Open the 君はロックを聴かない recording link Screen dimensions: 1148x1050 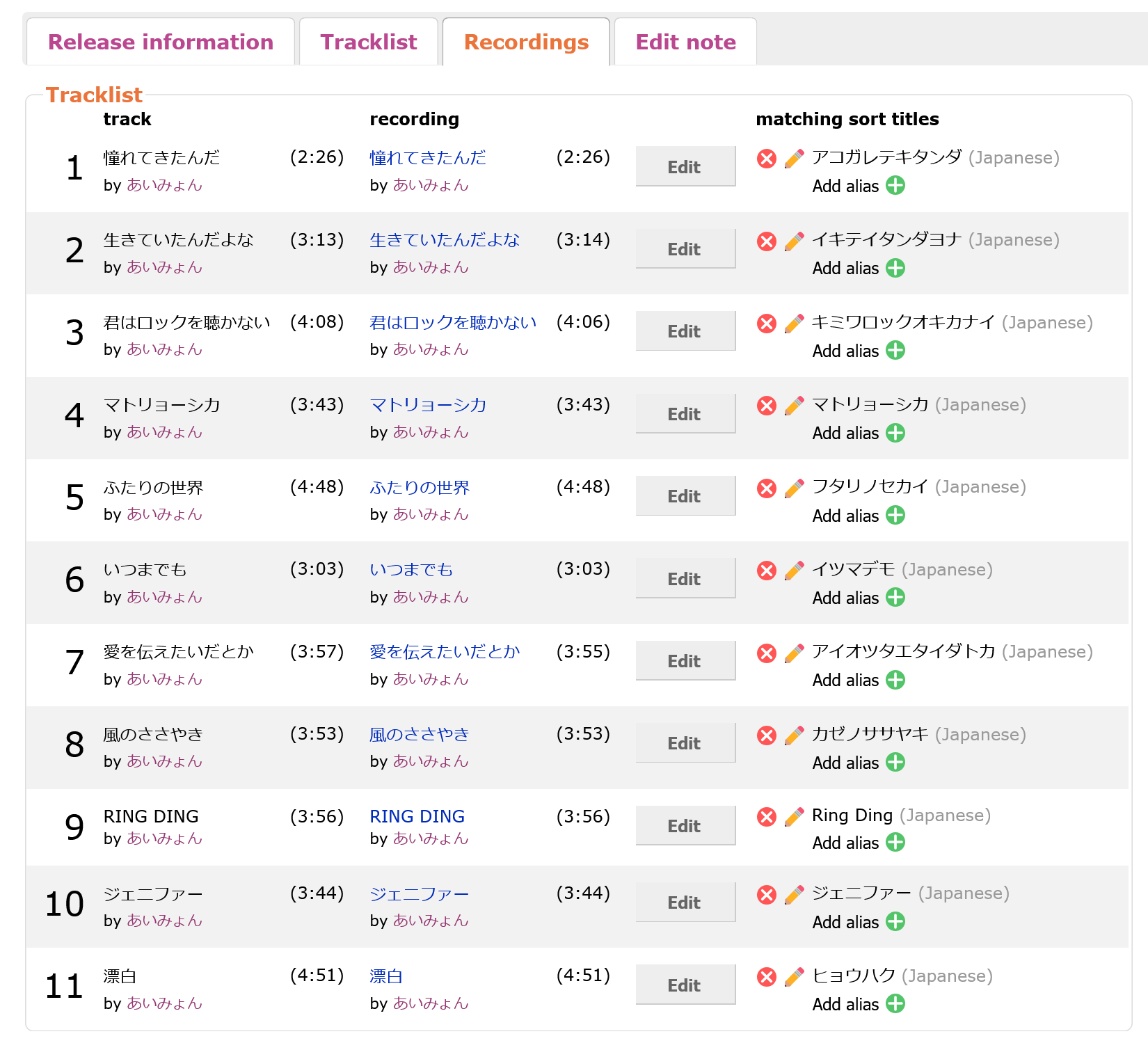click(453, 323)
